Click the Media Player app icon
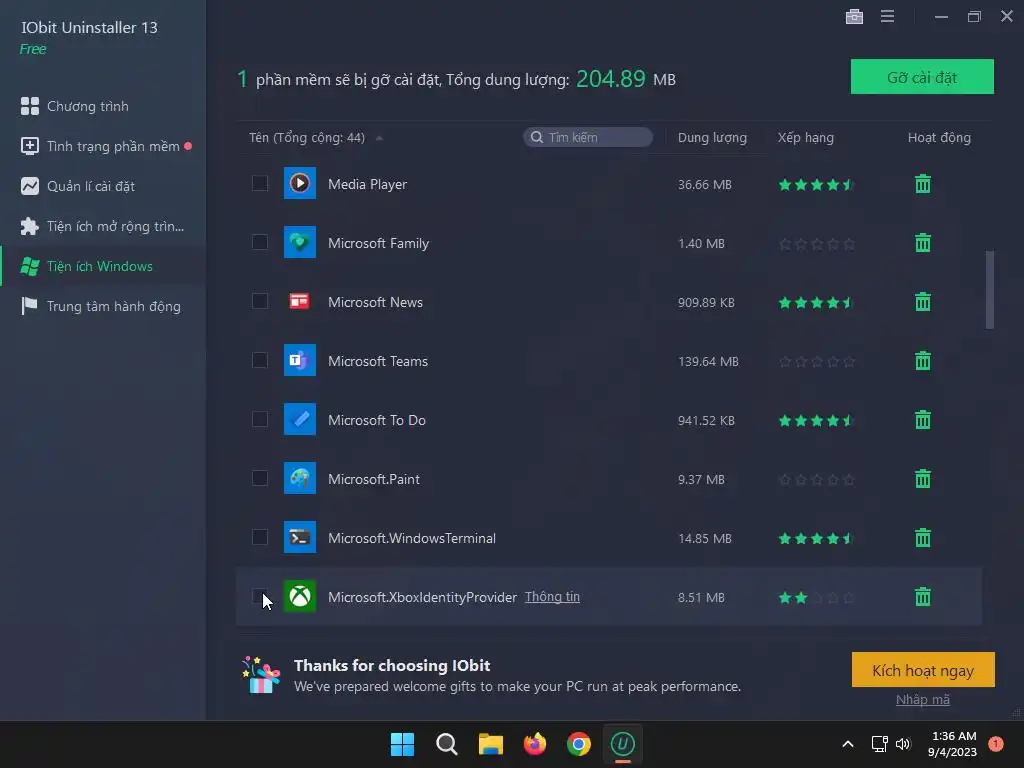 (x=300, y=184)
